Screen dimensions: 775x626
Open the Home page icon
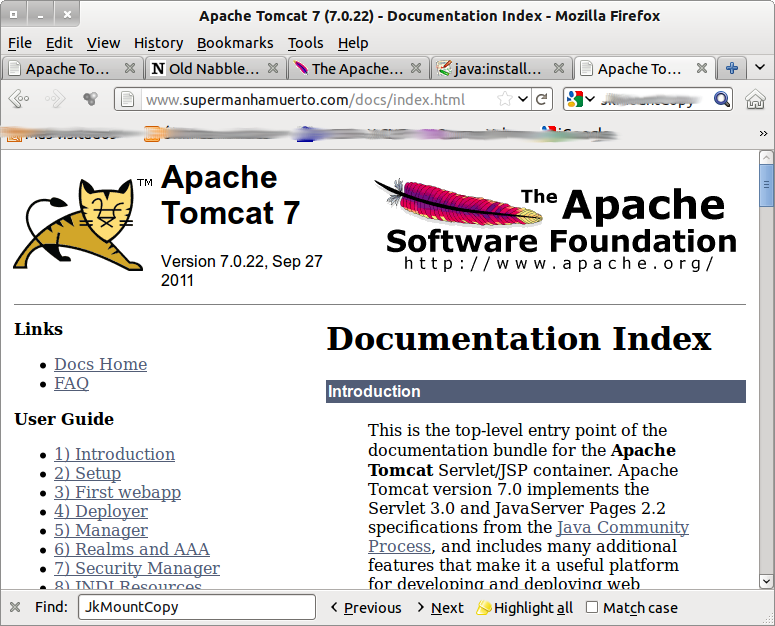point(755,99)
